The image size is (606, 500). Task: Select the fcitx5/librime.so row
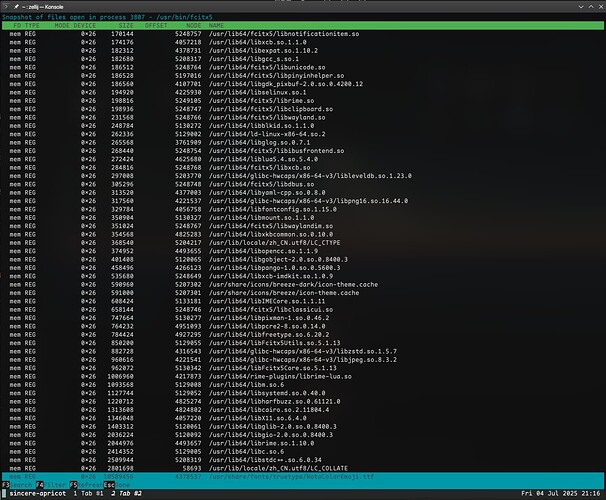[x=303, y=101]
